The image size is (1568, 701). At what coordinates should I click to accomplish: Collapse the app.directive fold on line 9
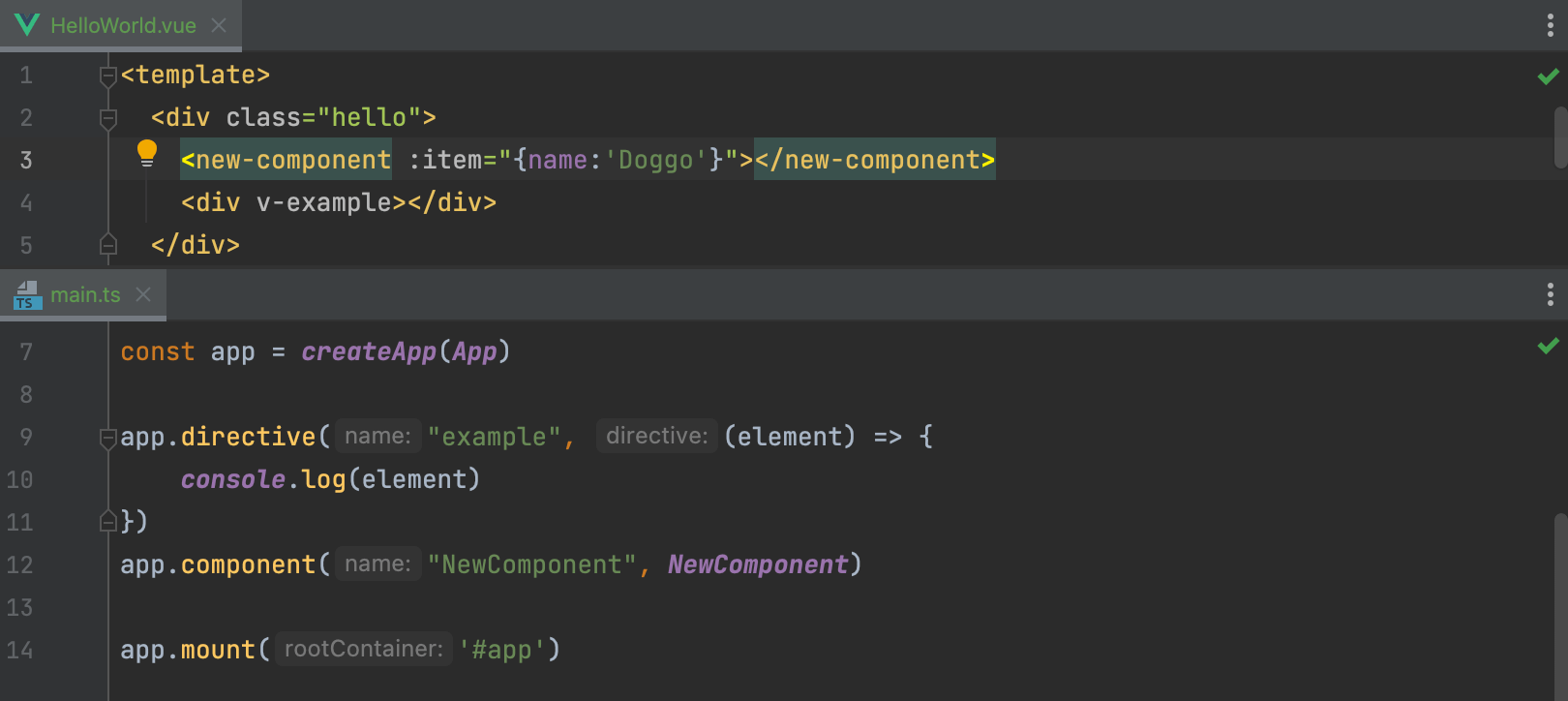pyautogui.click(x=108, y=438)
